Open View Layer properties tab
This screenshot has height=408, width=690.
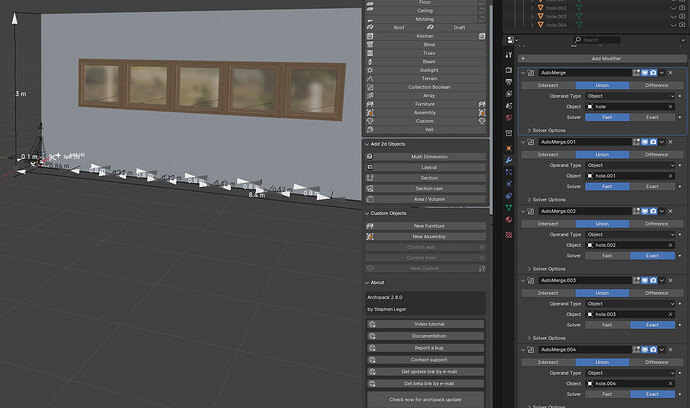coord(509,94)
